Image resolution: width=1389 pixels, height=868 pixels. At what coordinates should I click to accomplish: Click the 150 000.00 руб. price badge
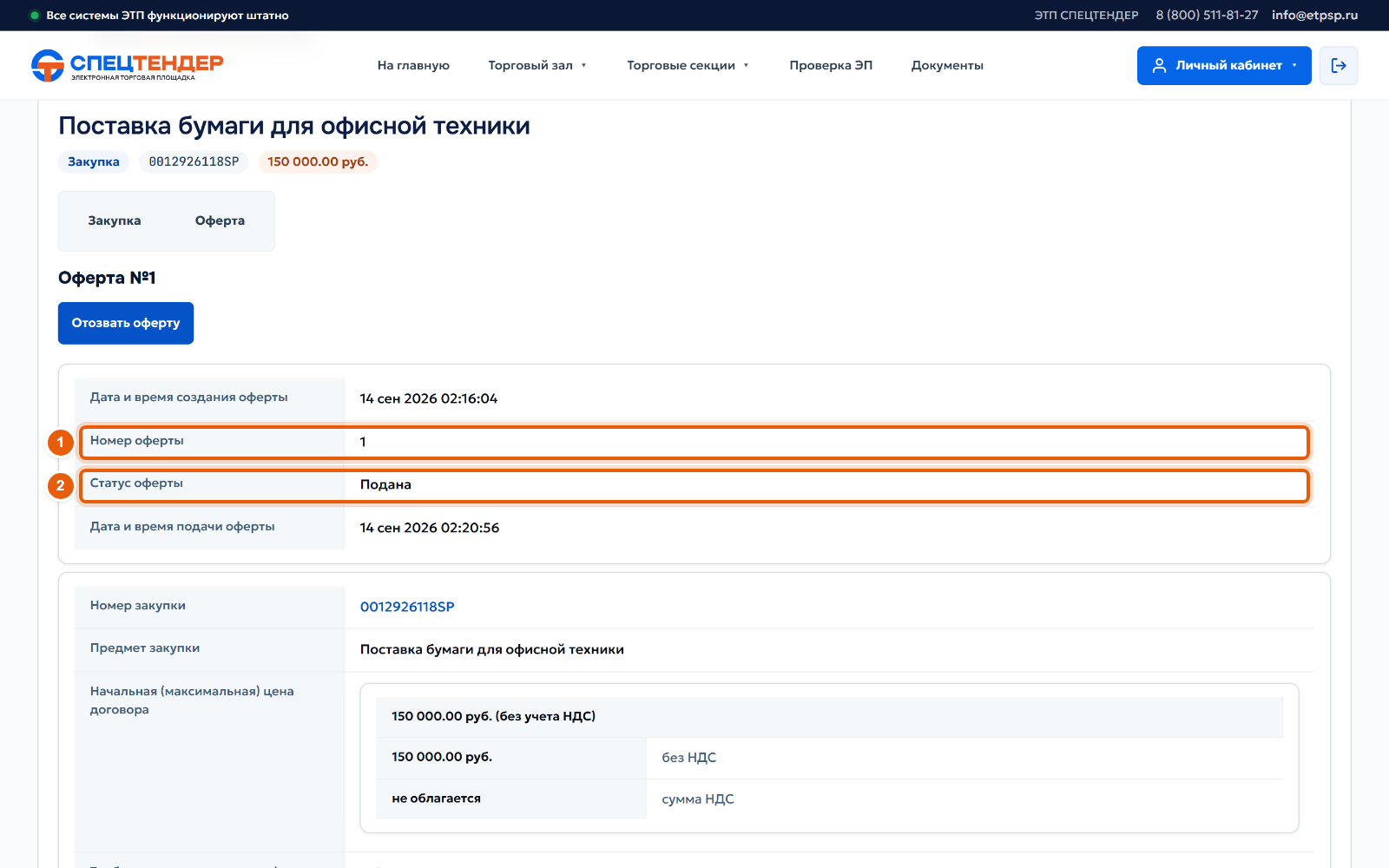point(318,161)
